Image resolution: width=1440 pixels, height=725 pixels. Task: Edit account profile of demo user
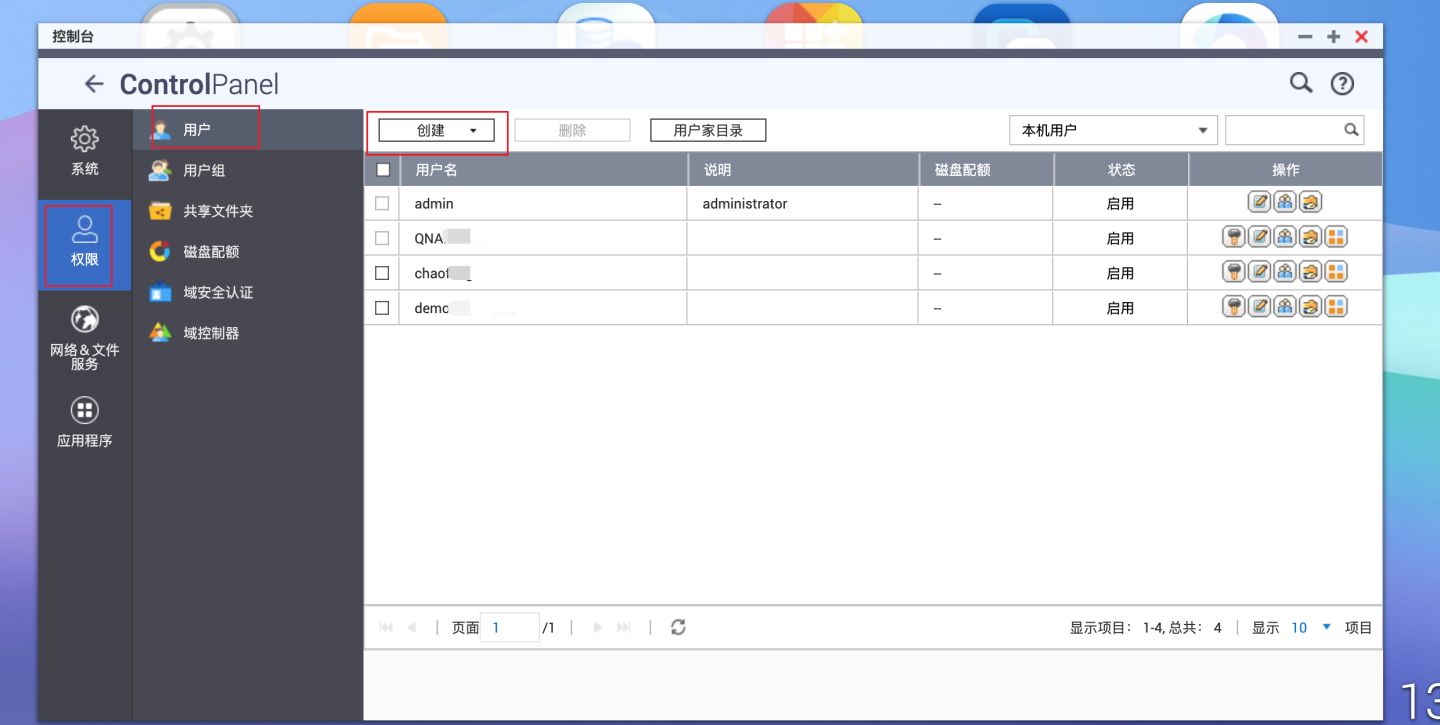coord(1260,307)
